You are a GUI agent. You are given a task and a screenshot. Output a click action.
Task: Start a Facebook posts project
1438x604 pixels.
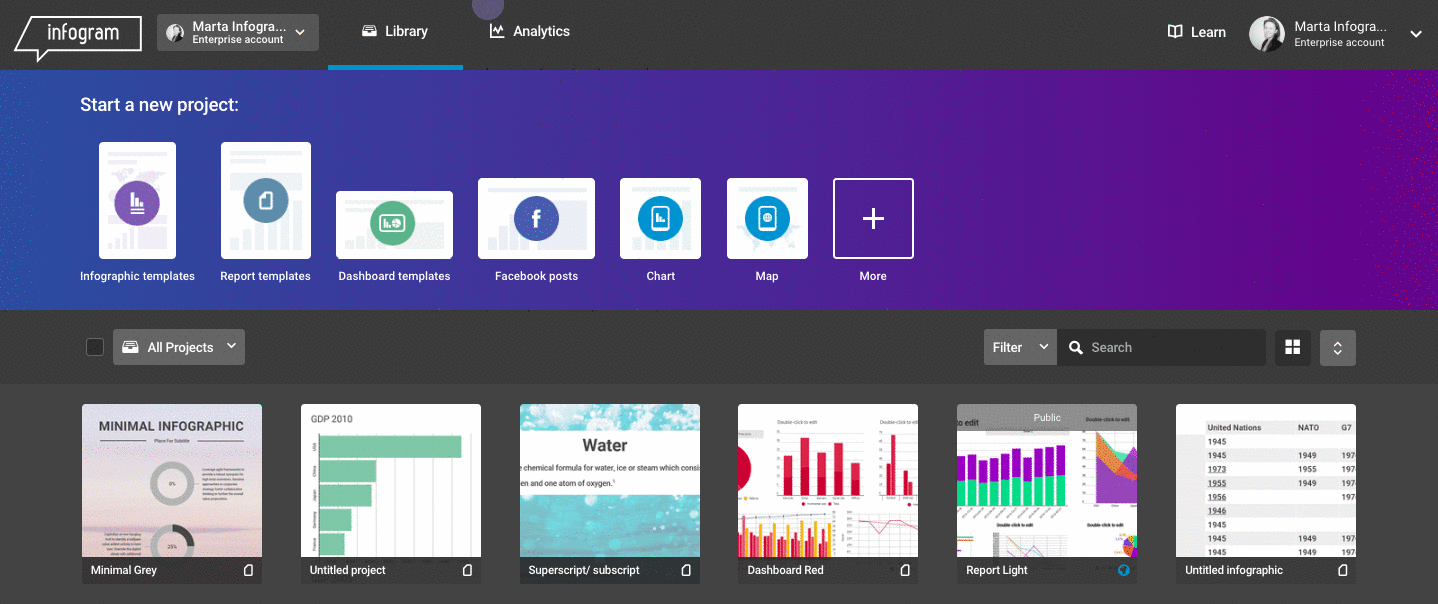click(x=536, y=218)
